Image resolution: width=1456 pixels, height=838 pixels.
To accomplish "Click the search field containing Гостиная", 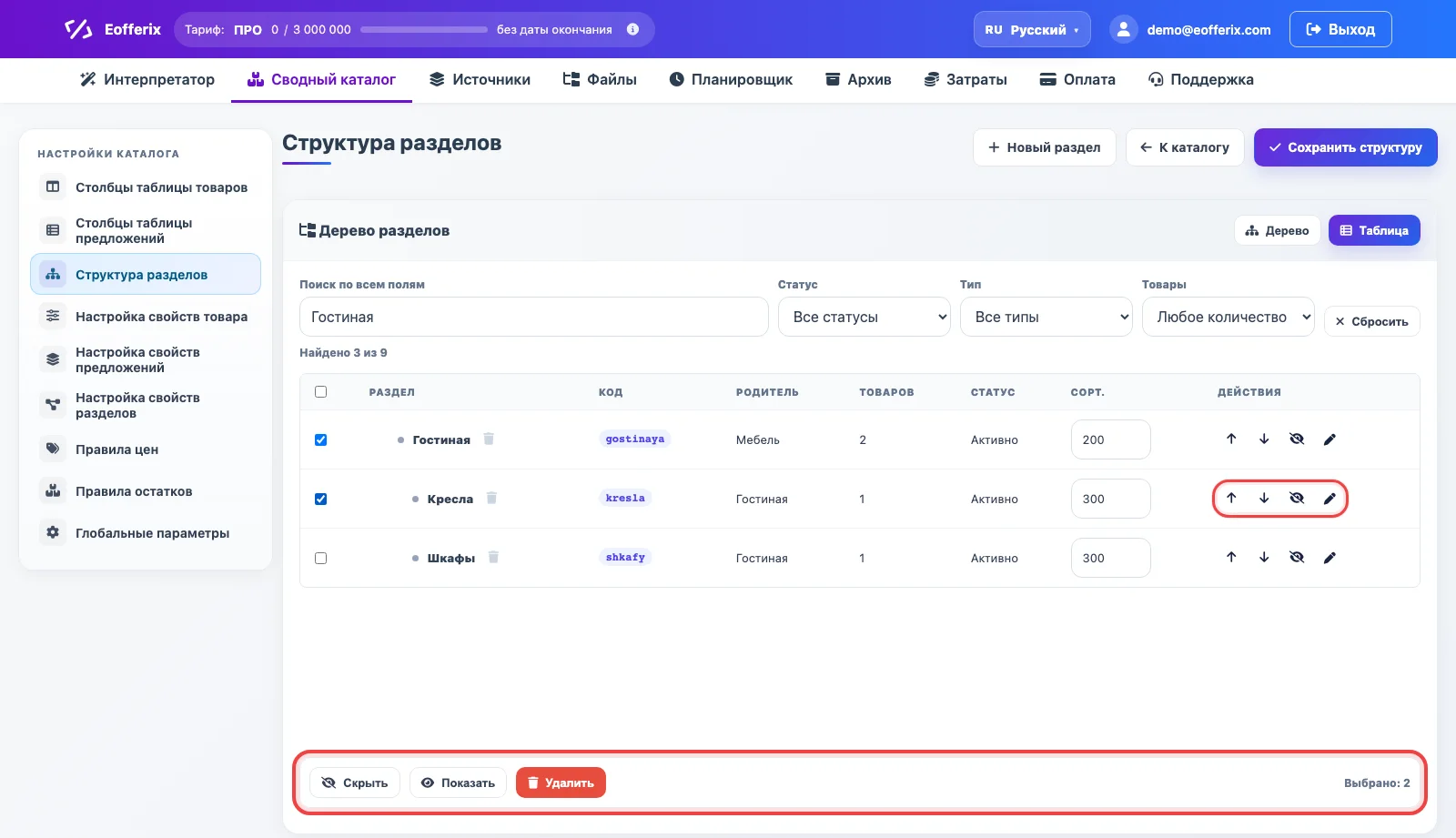I will pyautogui.click(x=534, y=317).
